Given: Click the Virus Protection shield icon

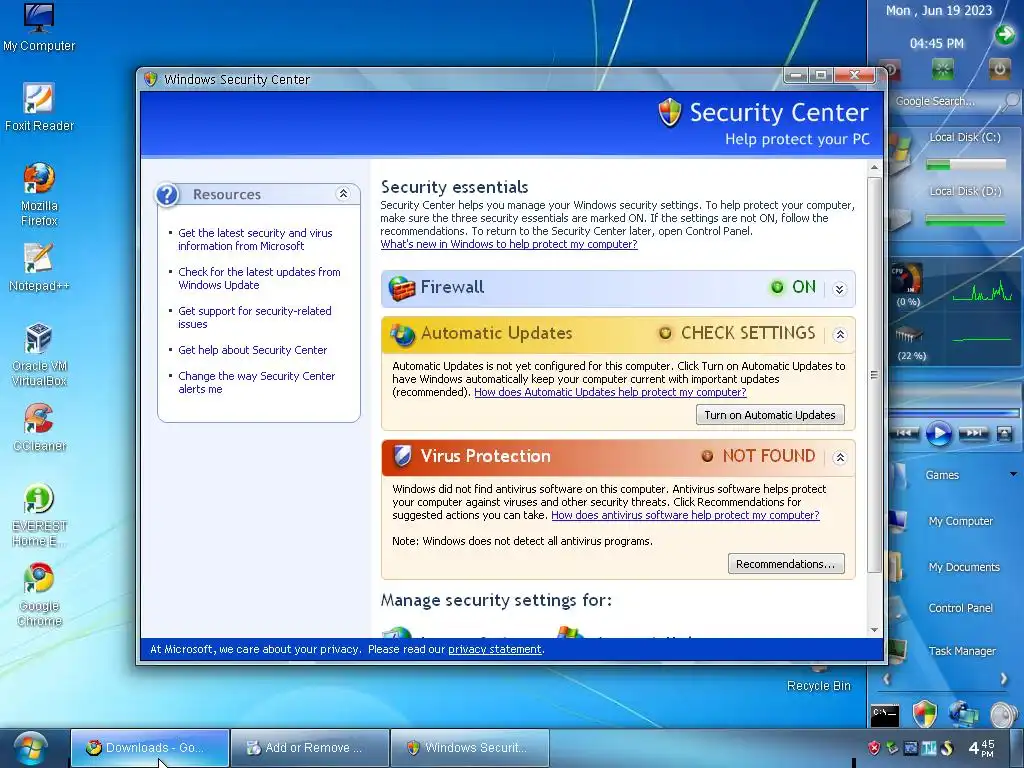Looking at the screenshot, I should 403,456.
